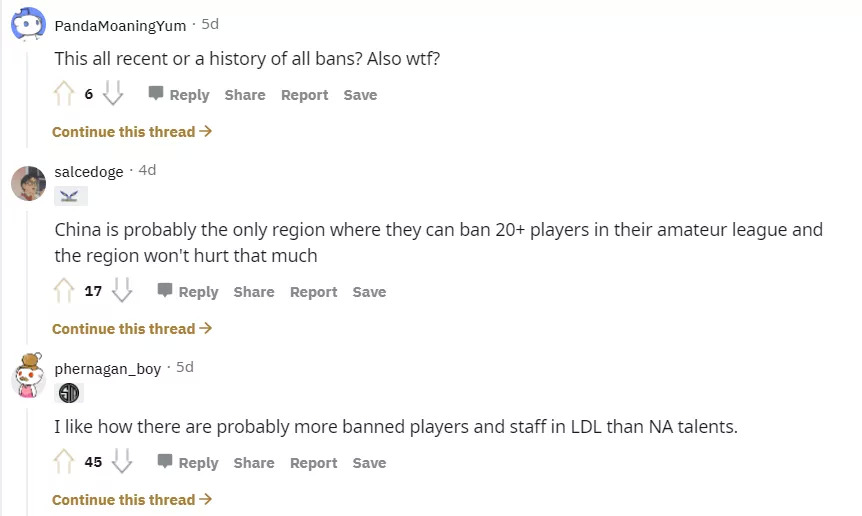Click salcedoge's team flair icon
The height and width of the screenshot is (516, 862).
click(68, 196)
